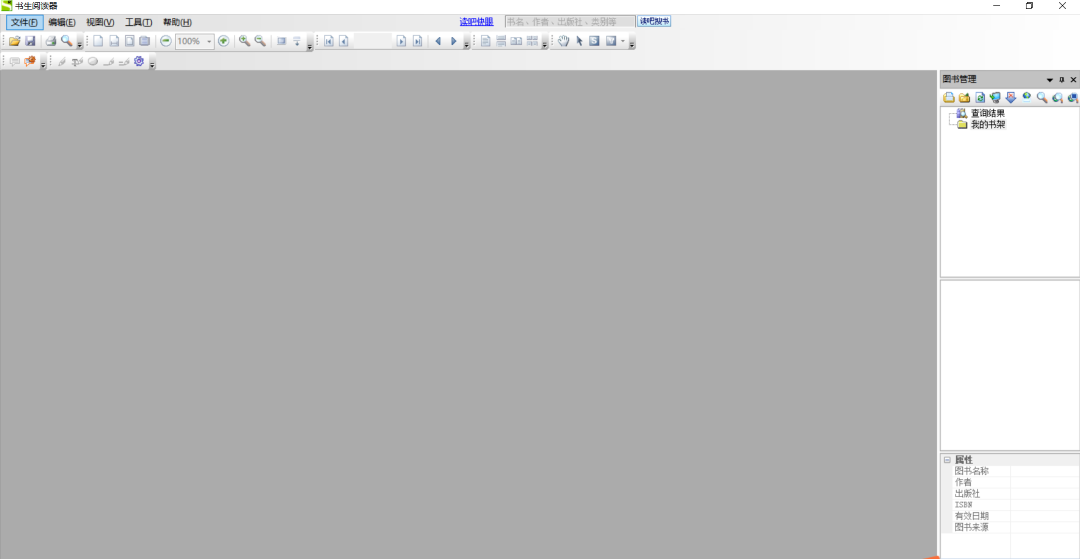Open the 编辑(E) menu
This screenshot has width=1080, height=559.
62,22
